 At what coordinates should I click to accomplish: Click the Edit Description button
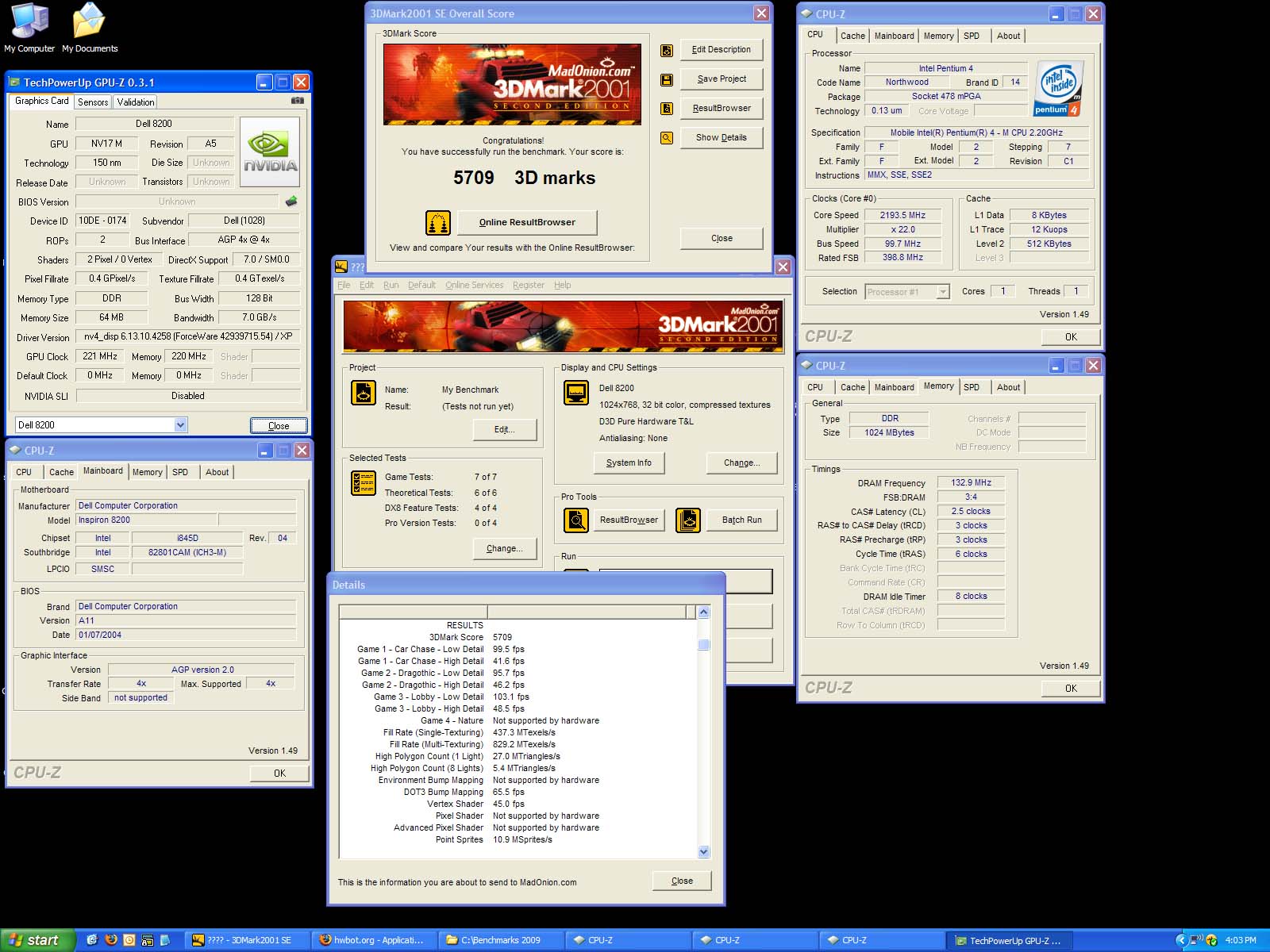tap(722, 49)
